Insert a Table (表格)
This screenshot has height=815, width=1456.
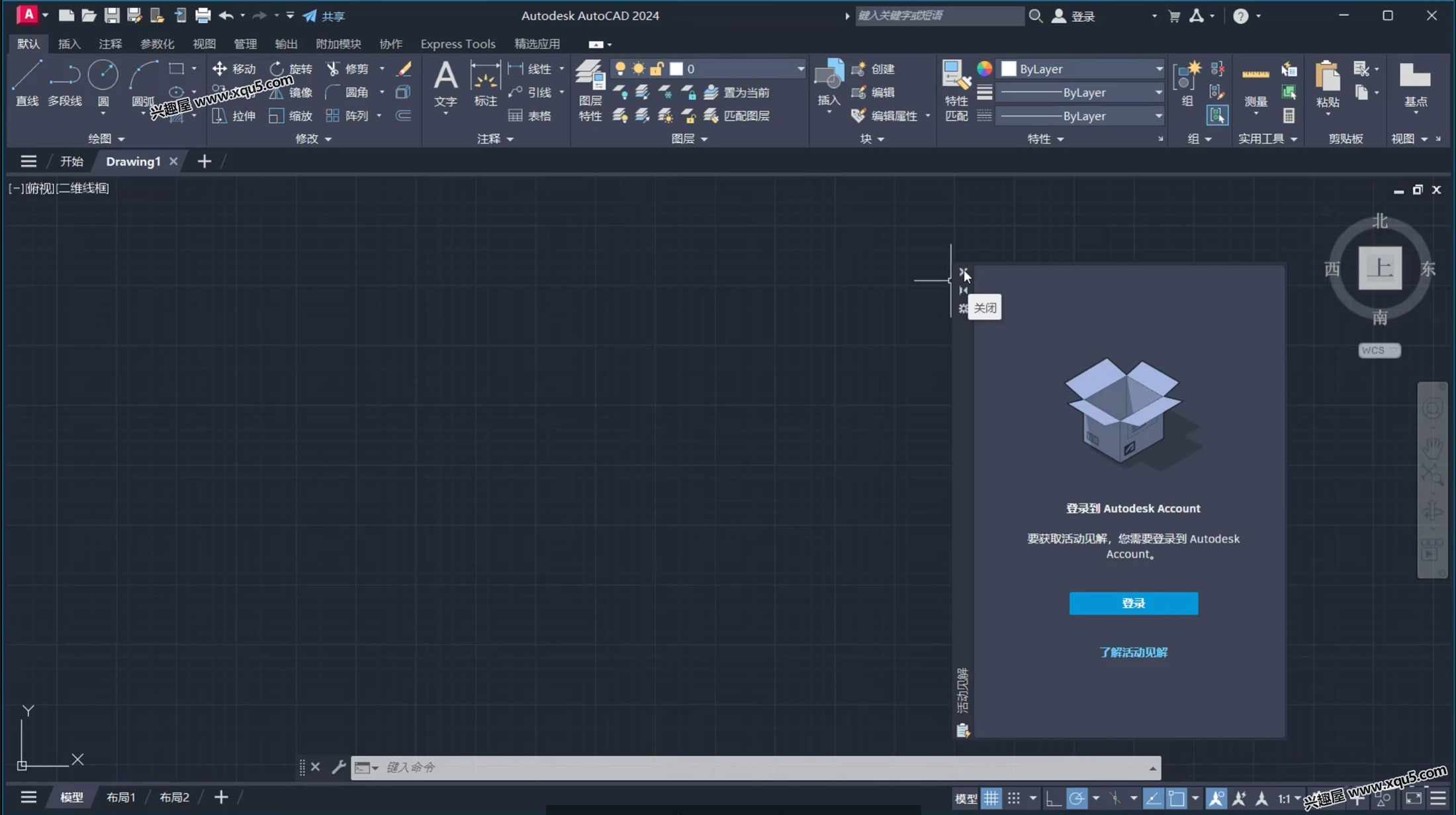click(x=530, y=116)
